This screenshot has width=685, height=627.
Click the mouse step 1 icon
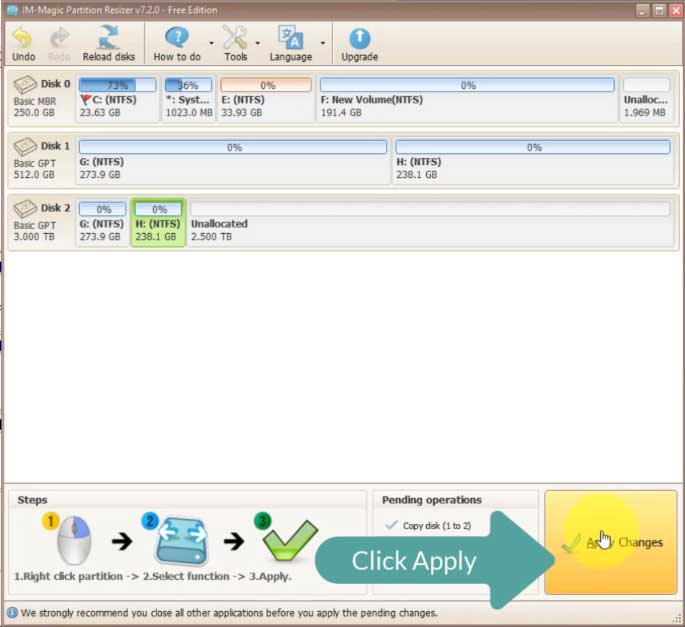[x=74, y=540]
